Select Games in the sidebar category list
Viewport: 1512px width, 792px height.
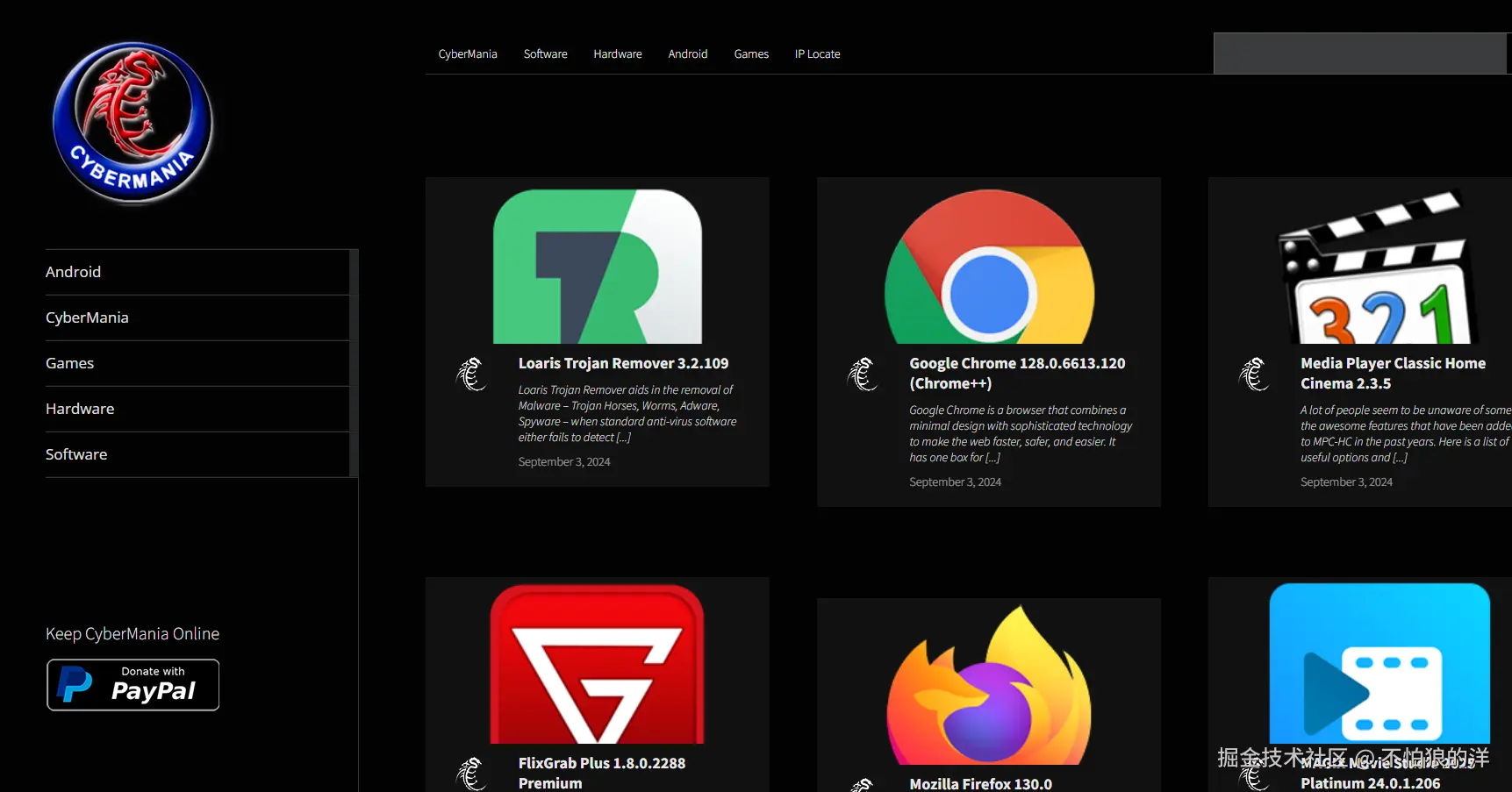click(x=197, y=363)
